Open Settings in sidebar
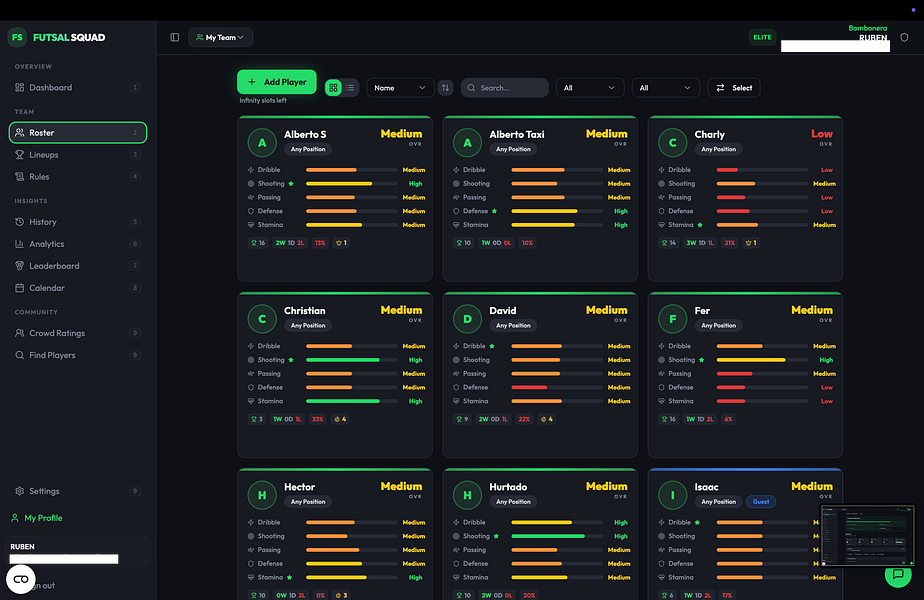The width and height of the screenshot is (924, 600). [x=78, y=491]
